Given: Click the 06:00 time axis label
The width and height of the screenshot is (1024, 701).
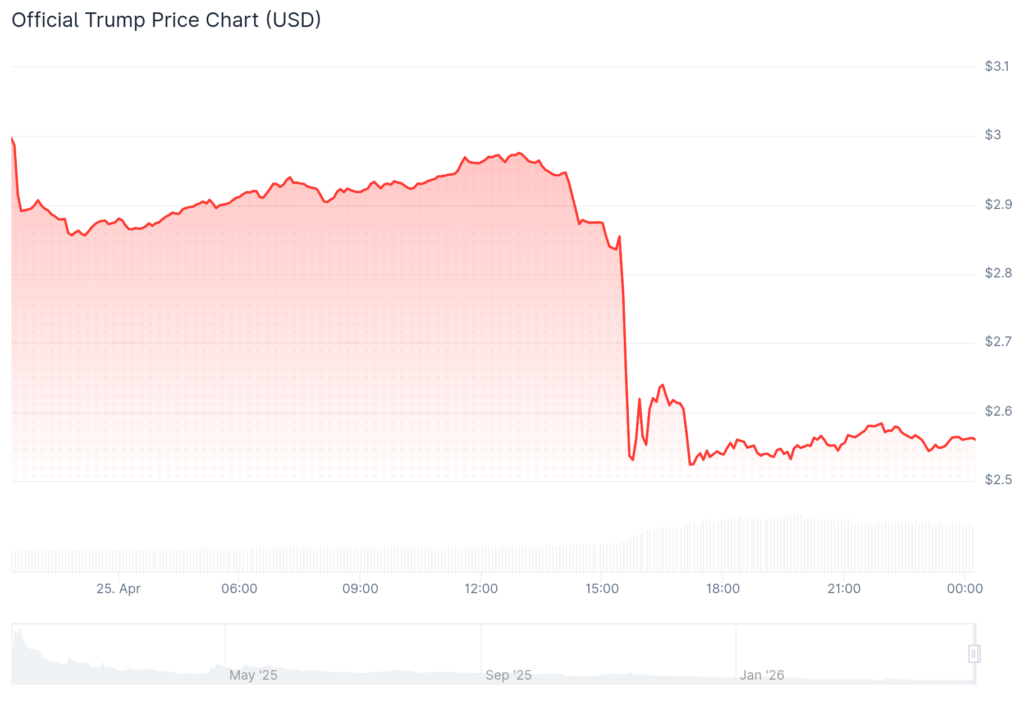Looking at the screenshot, I should (x=239, y=589).
